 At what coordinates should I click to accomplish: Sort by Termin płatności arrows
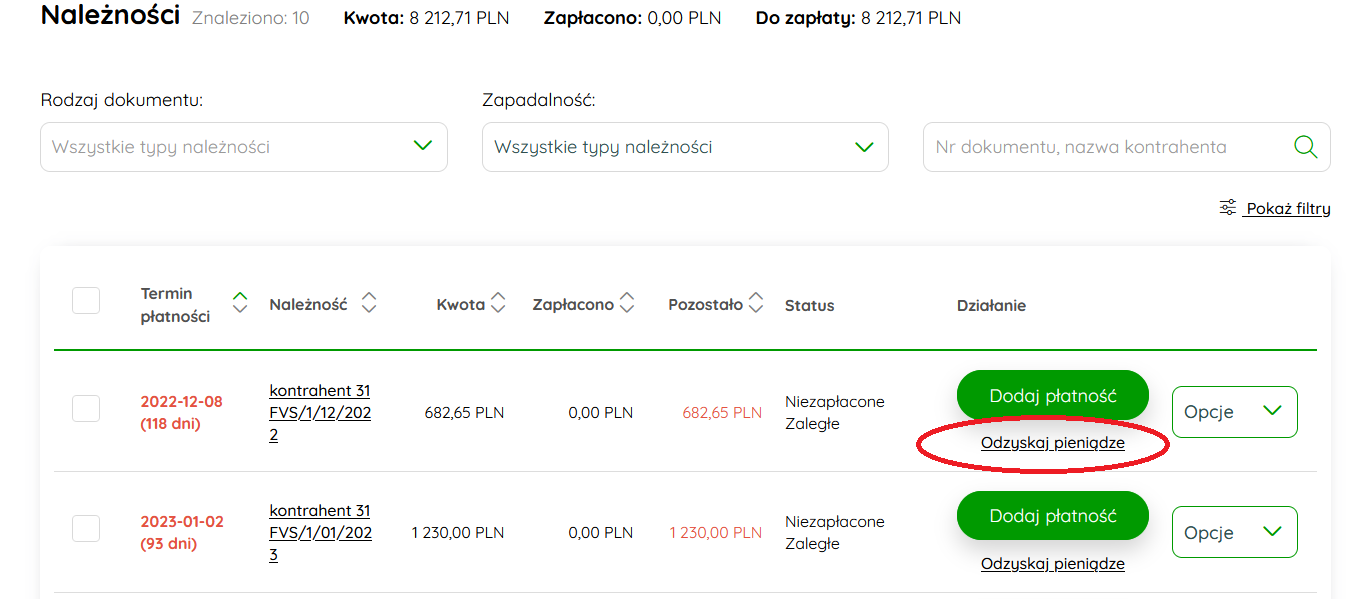[x=239, y=303]
